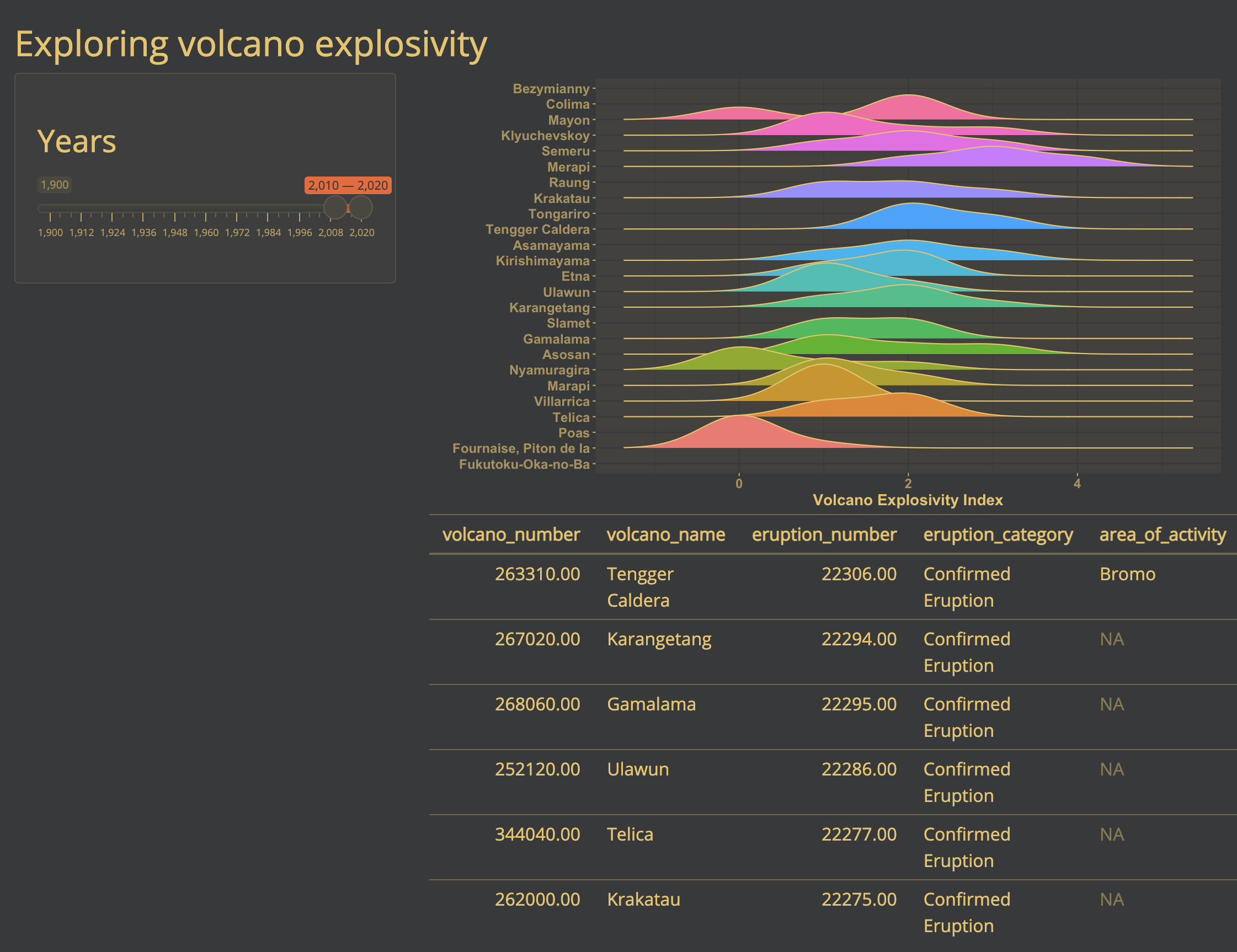Click eruption number 22294.00
The height and width of the screenshot is (952, 1237).
(859, 639)
